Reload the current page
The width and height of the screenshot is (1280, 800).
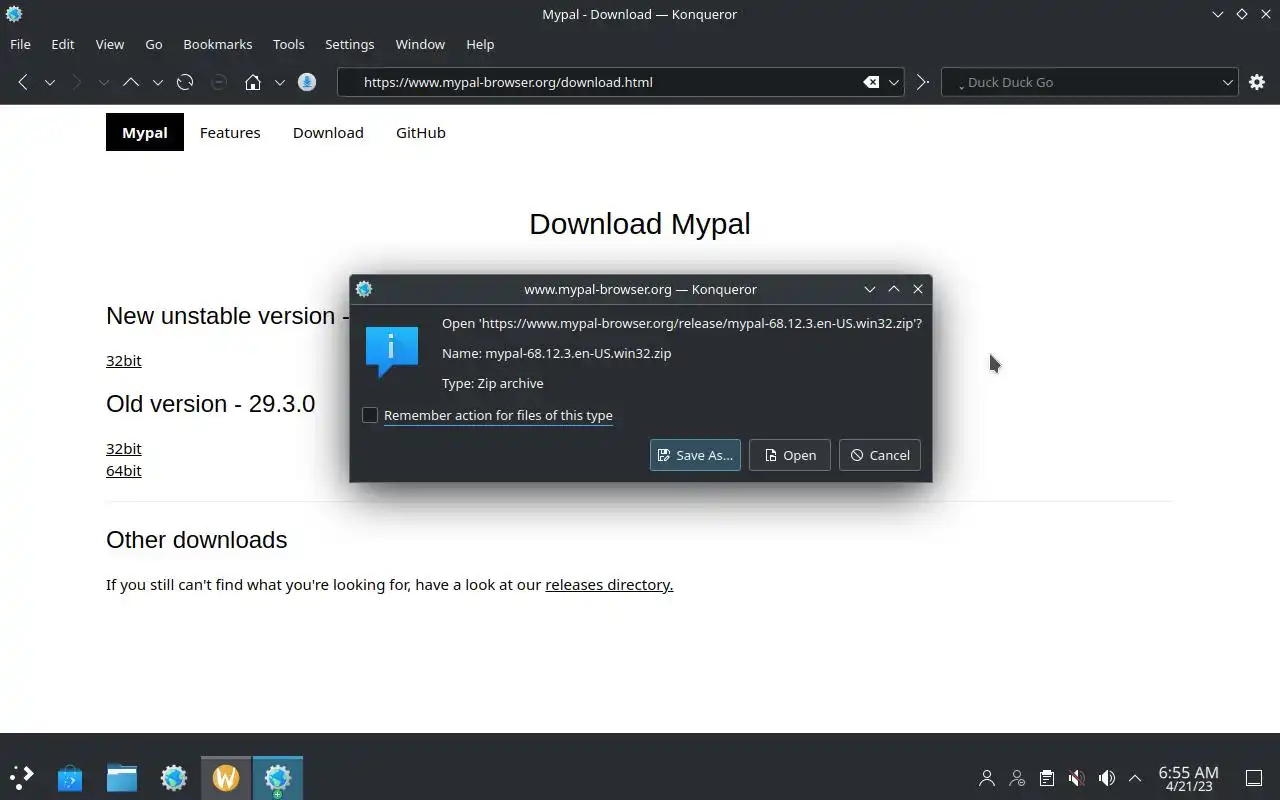(185, 82)
